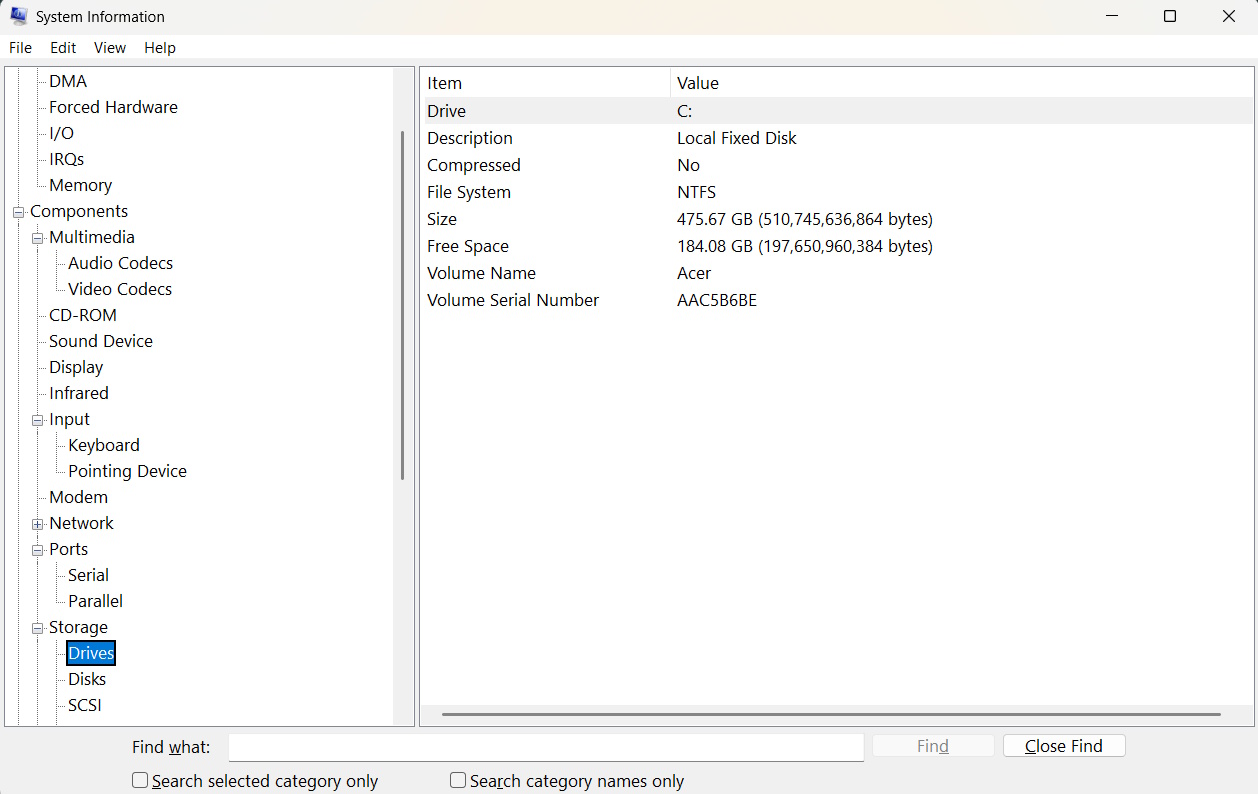The height and width of the screenshot is (794, 1258).
Task: Open the View menu
Action: pyautogui.click(x=110, y=48)
